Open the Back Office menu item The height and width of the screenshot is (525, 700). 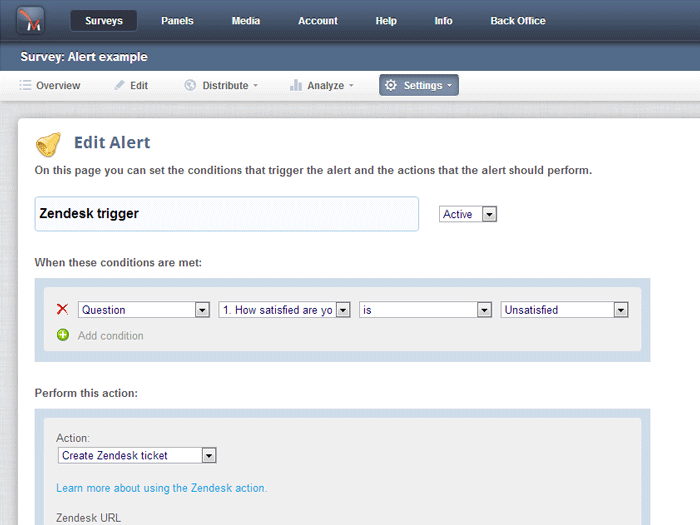click(518, 21)
